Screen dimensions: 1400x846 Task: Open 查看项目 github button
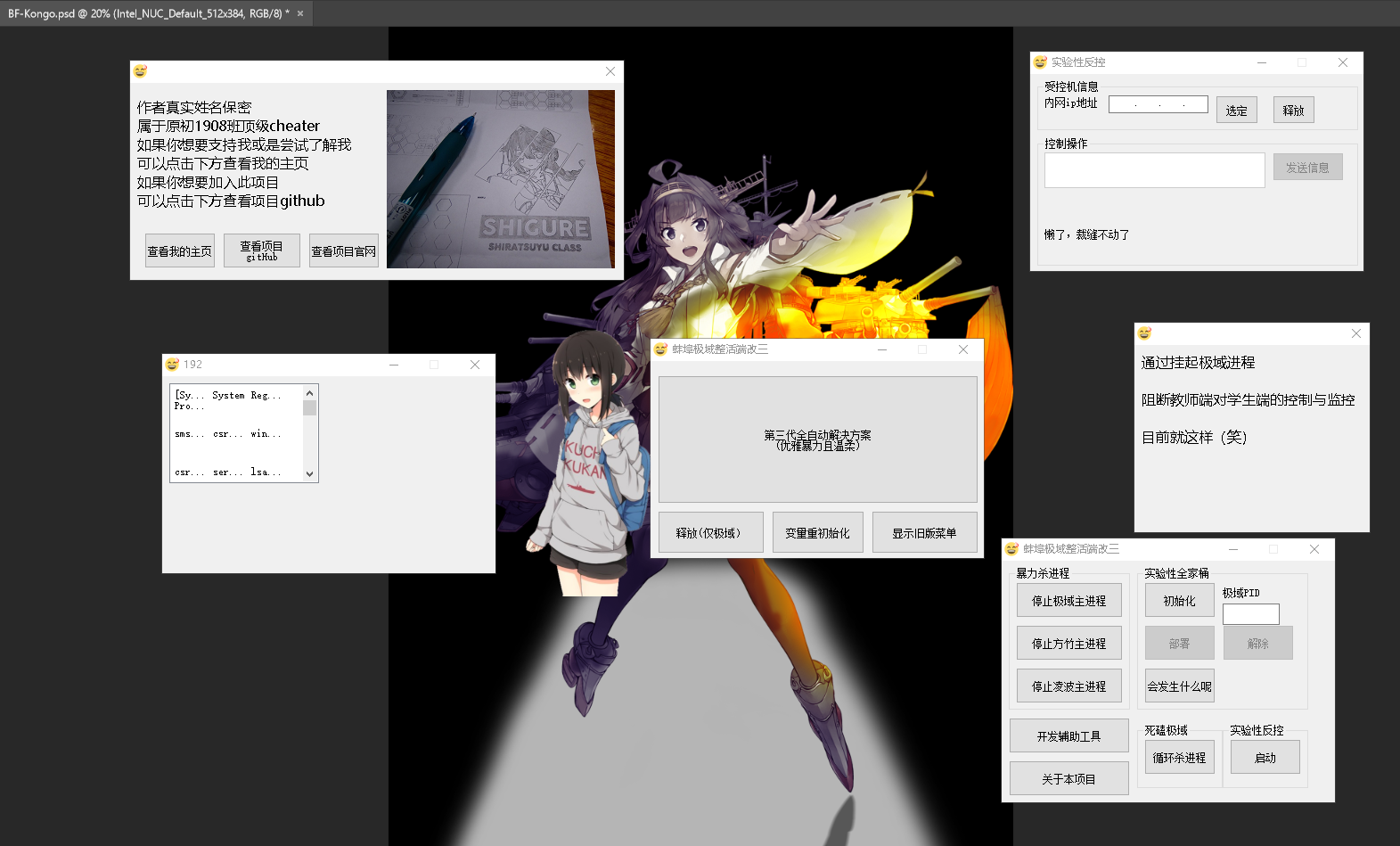[262, 251]
